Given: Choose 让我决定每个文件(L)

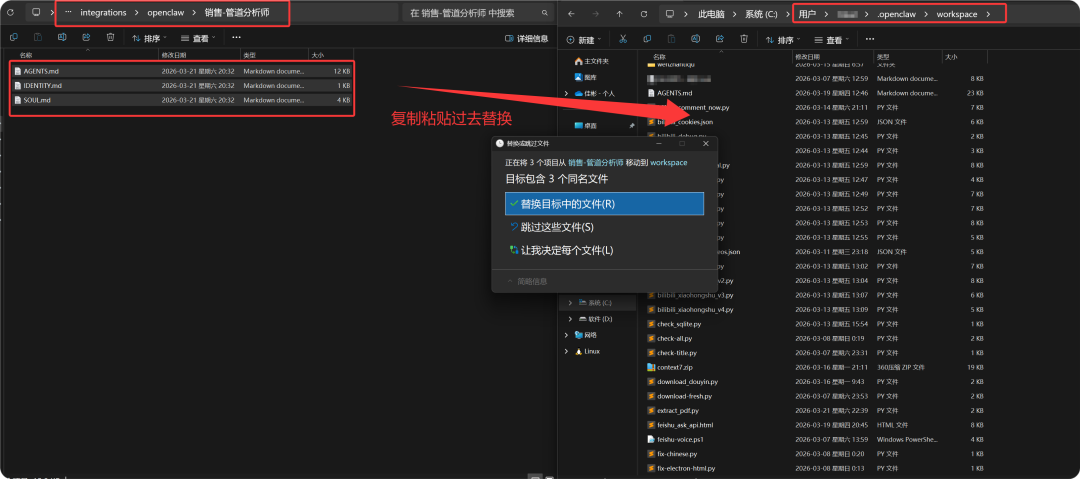Looking at the screenshot, I should tap(604, 250).
